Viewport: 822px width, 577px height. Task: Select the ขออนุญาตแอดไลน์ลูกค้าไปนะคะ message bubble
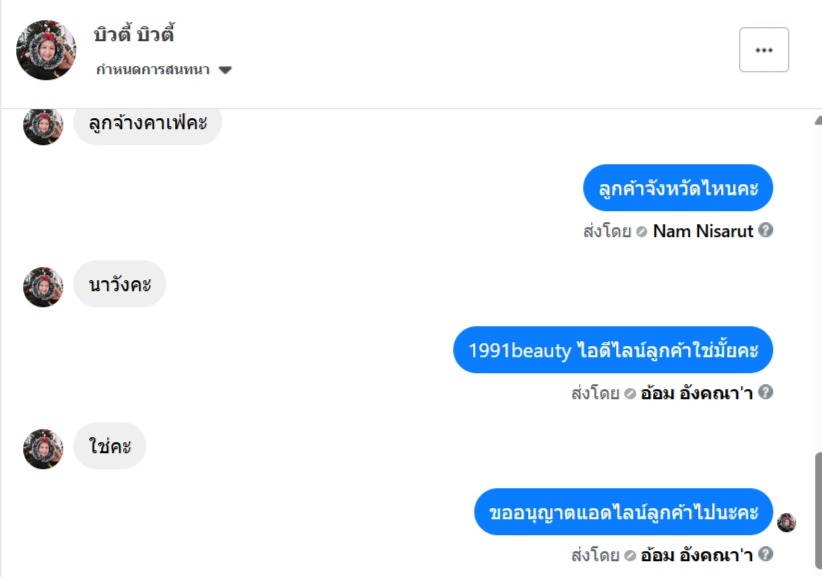tap(623, 511)
